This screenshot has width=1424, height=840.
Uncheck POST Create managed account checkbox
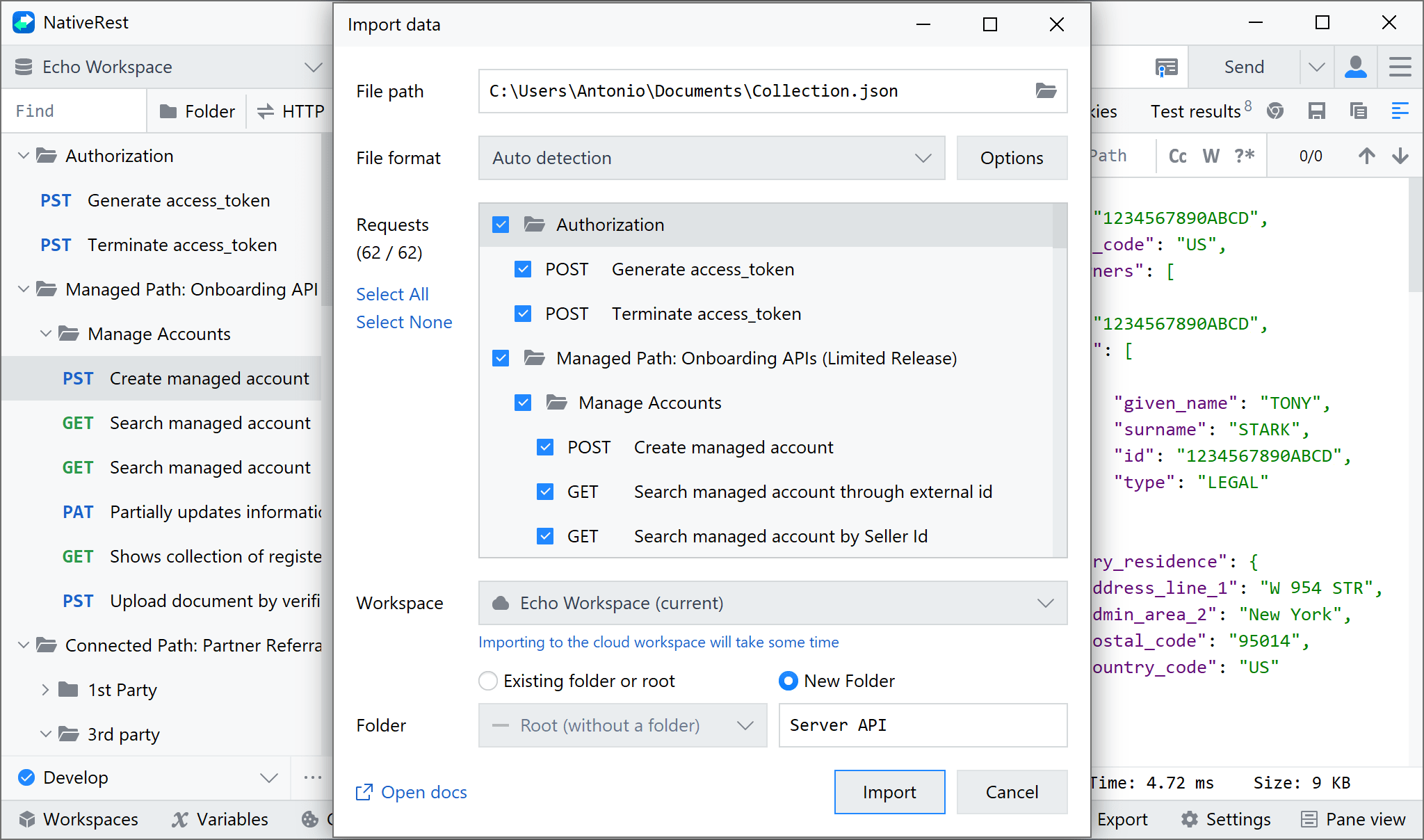pos(545,447)
